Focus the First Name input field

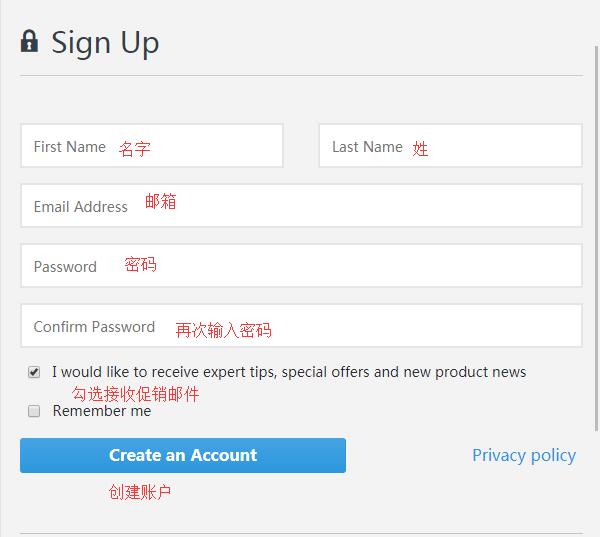pos(152,145)
